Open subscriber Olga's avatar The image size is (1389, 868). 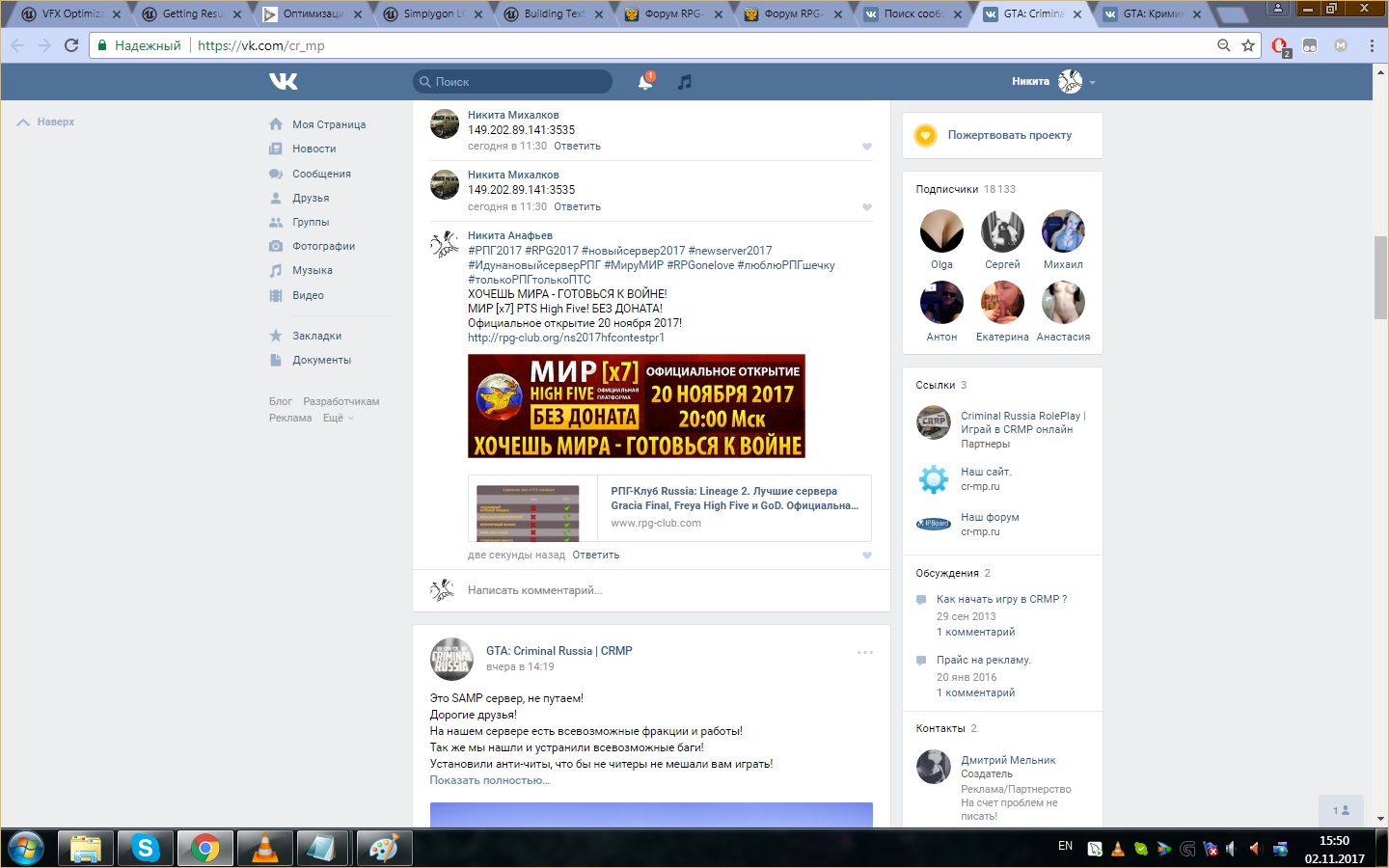(941, 231)
